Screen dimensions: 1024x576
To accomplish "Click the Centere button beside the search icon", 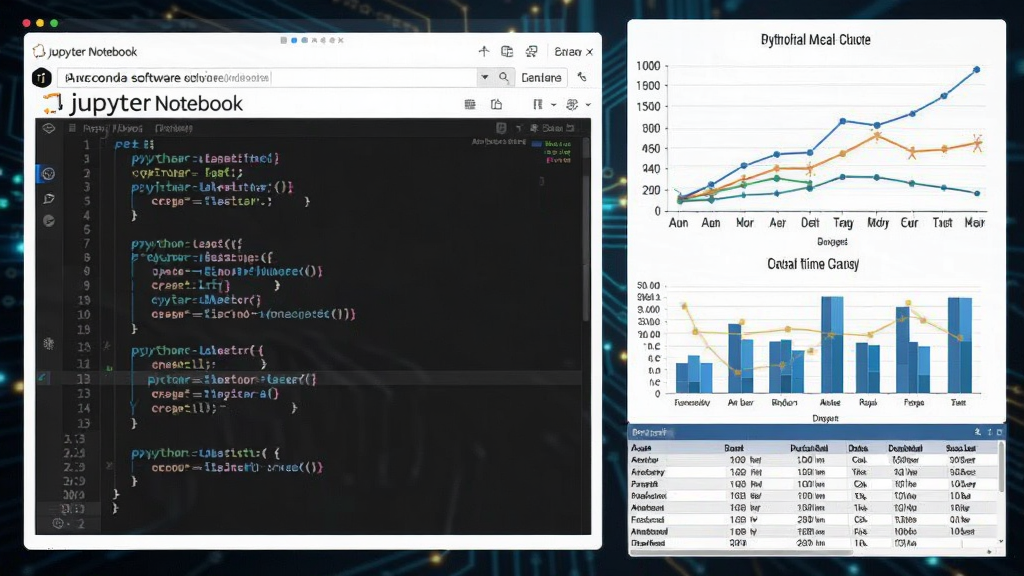I will click(x=541, y=77).
